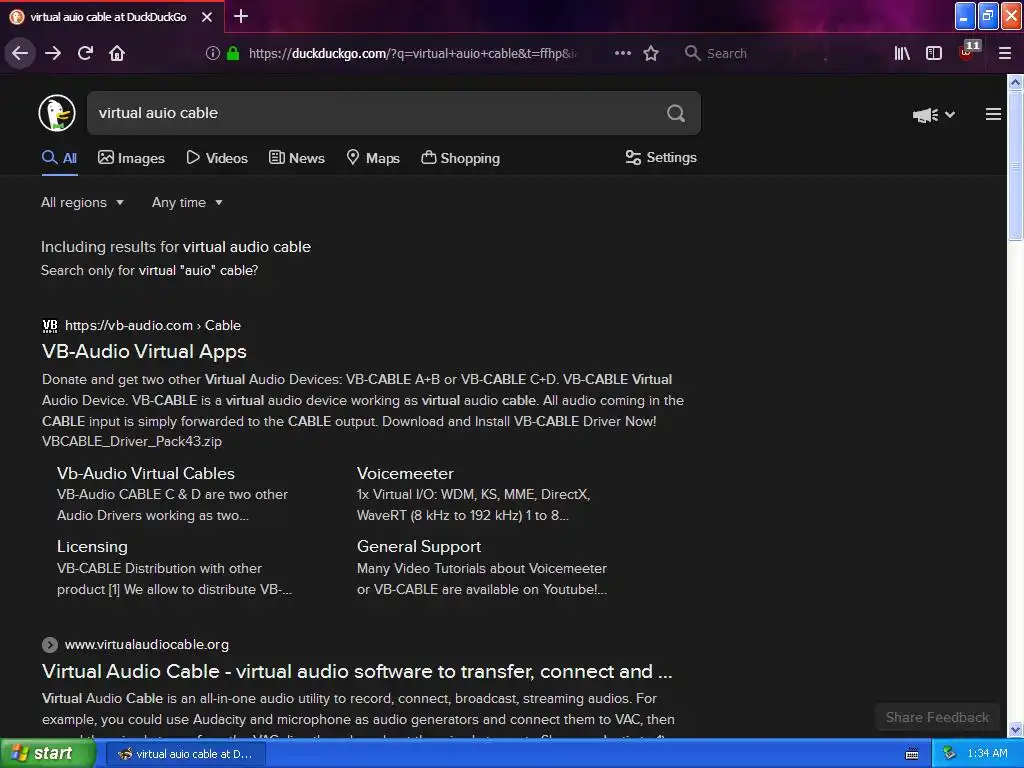Close the DuckDuckGo tab
The image size is (1024, 768).
click(x=207, y=17)
